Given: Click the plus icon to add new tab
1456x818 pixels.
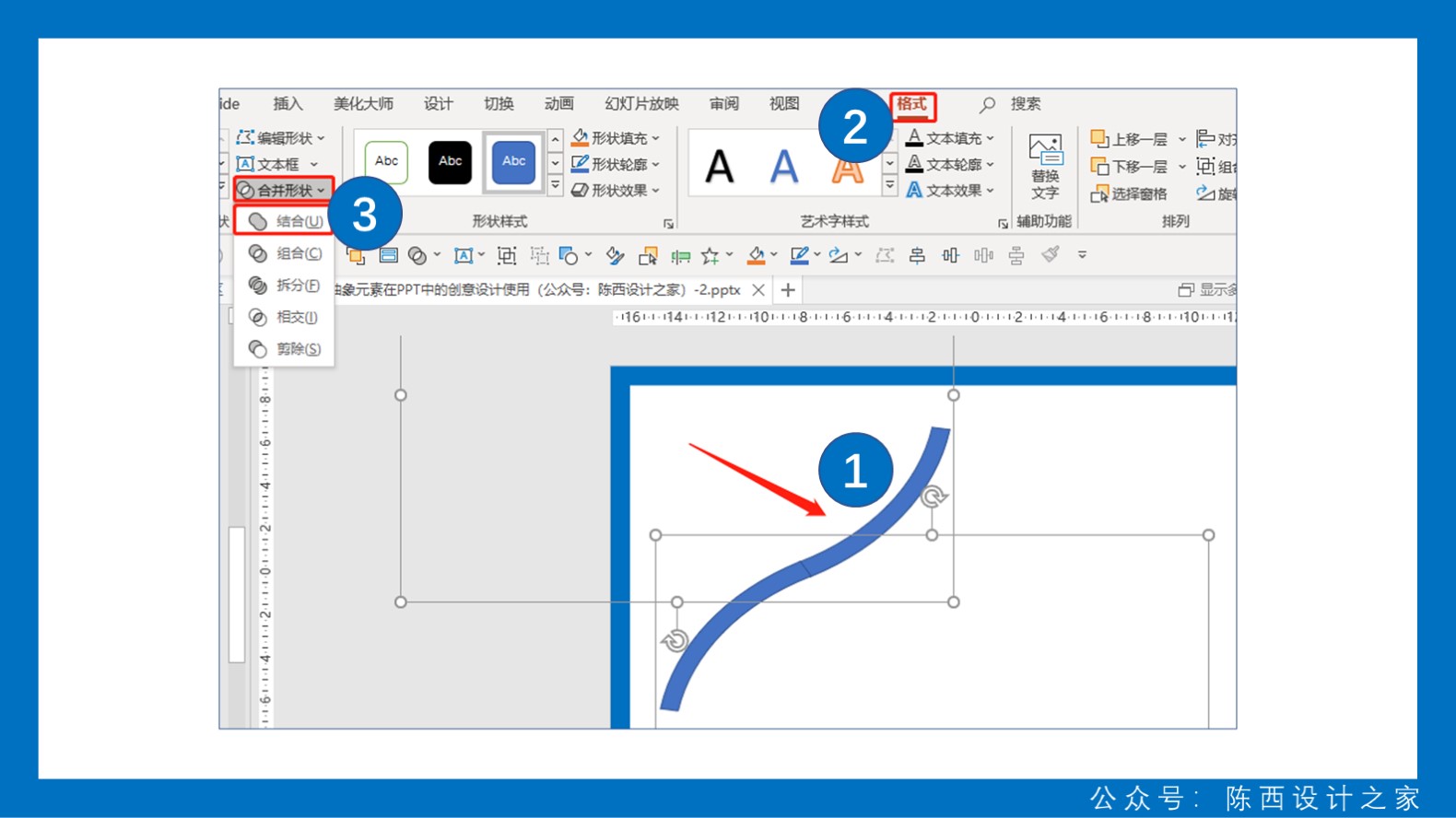Looking at the screenshot, I should 788,290.
